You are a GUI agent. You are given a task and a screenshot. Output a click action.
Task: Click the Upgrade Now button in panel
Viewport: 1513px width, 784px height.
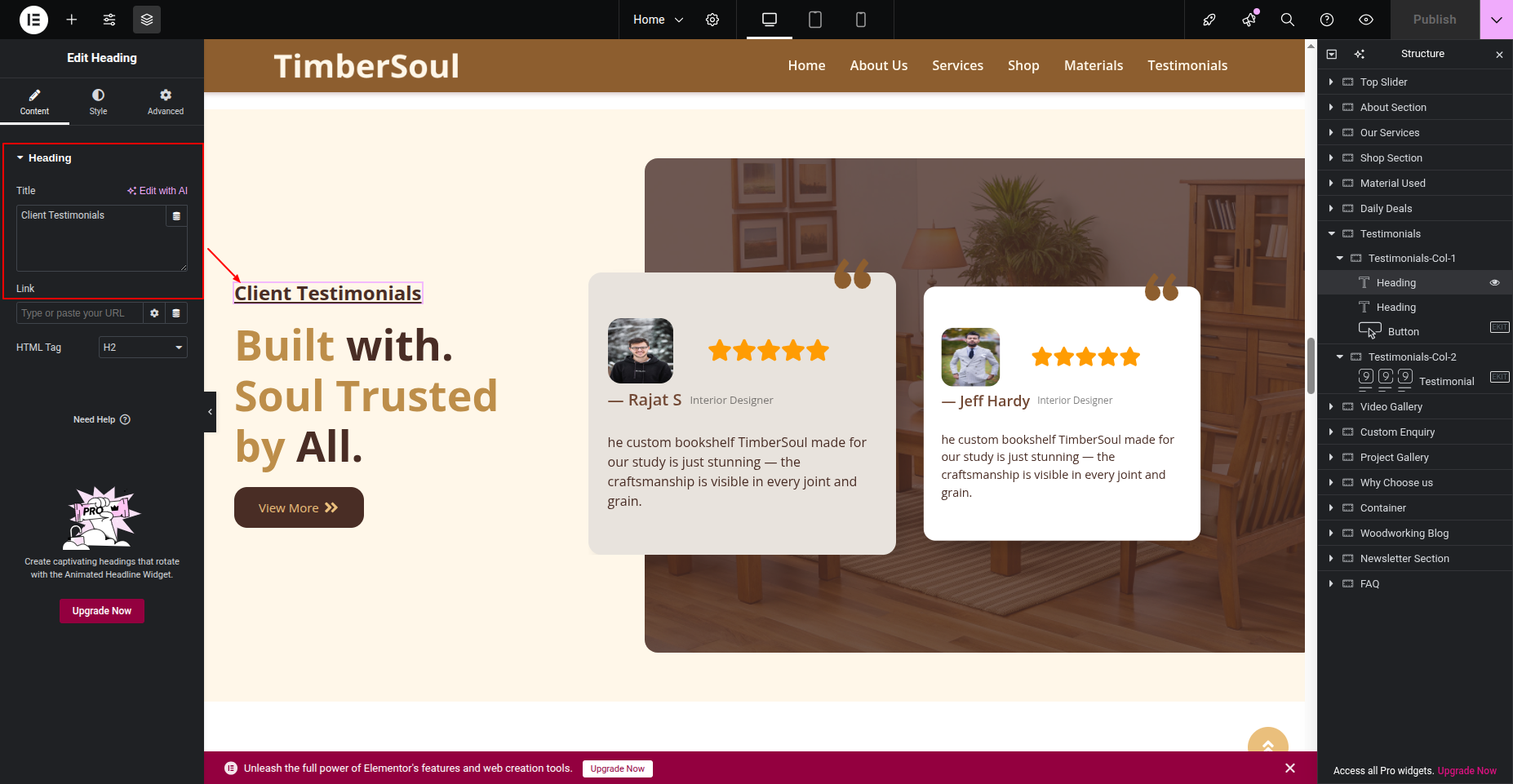[102, 611]
